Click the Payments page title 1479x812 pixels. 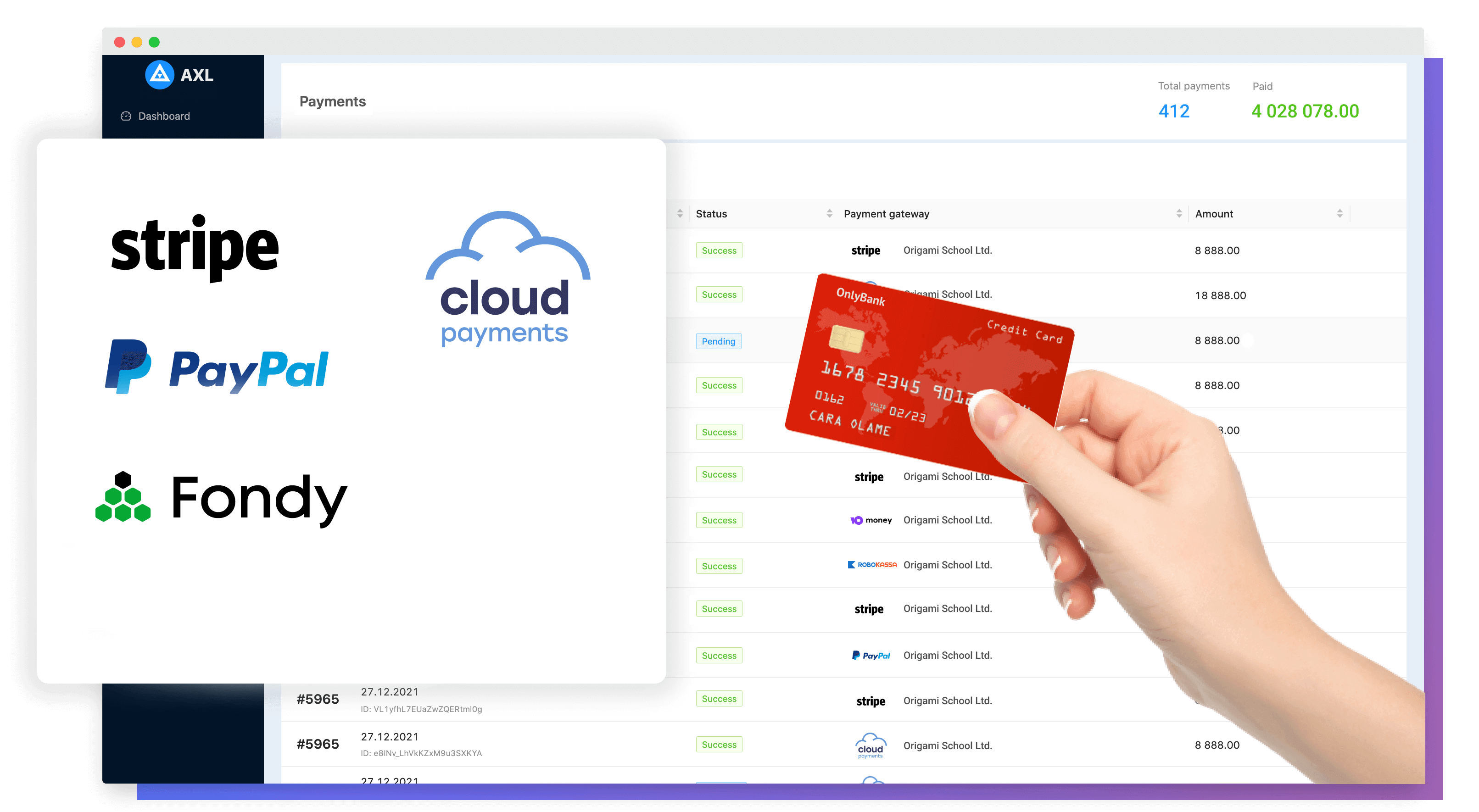tap(332, 101)
